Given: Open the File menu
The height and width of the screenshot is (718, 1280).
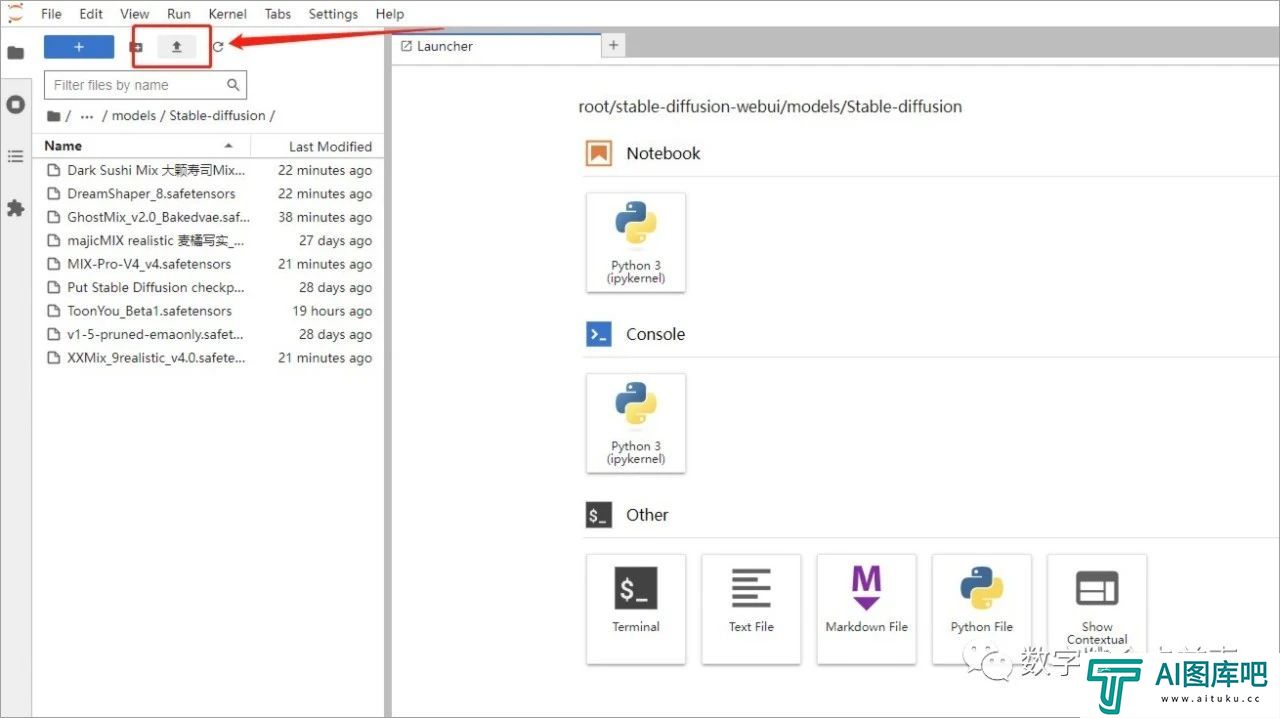Looking at the screenshot, I should (51, 14).
